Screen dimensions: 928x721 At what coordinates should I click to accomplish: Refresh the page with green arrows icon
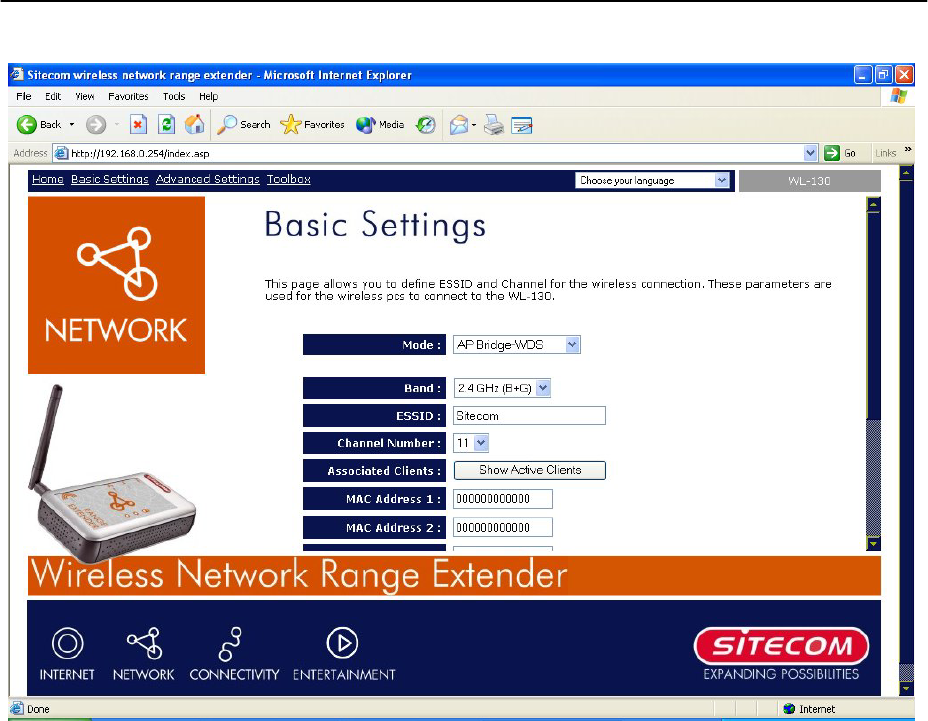pyautogui.click(x=166, y=124)
